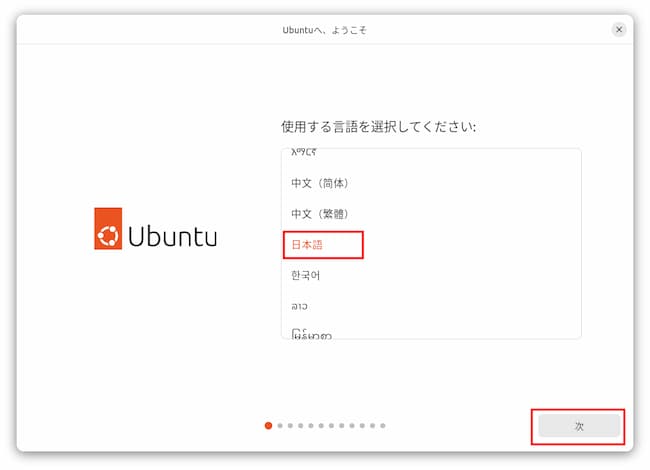The image size is (650, 470).
Task: Click the orange first page indicator dot
Action: (x=268, y=425)
